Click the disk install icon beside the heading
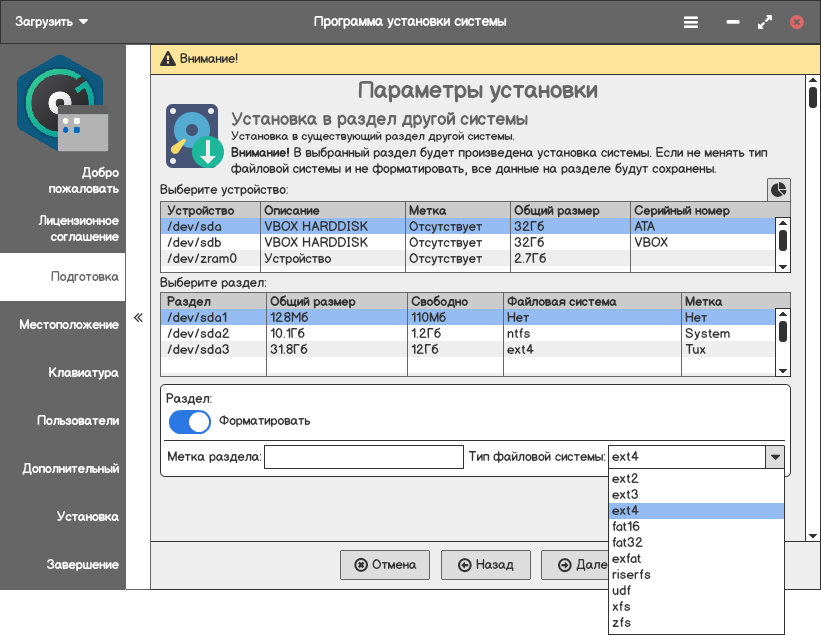 pos(194,138)
